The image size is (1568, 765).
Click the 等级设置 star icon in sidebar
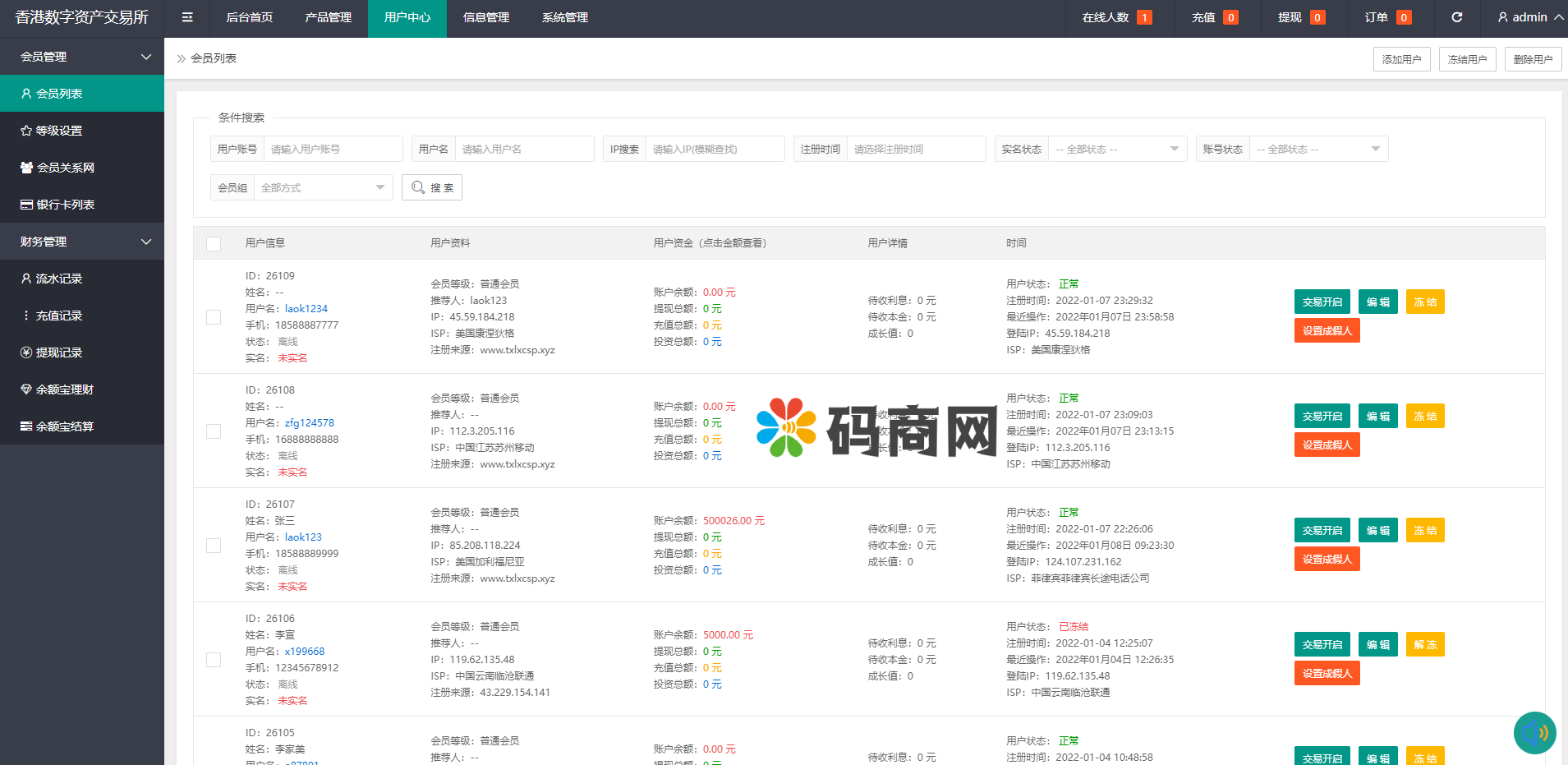tap(26, 131)
